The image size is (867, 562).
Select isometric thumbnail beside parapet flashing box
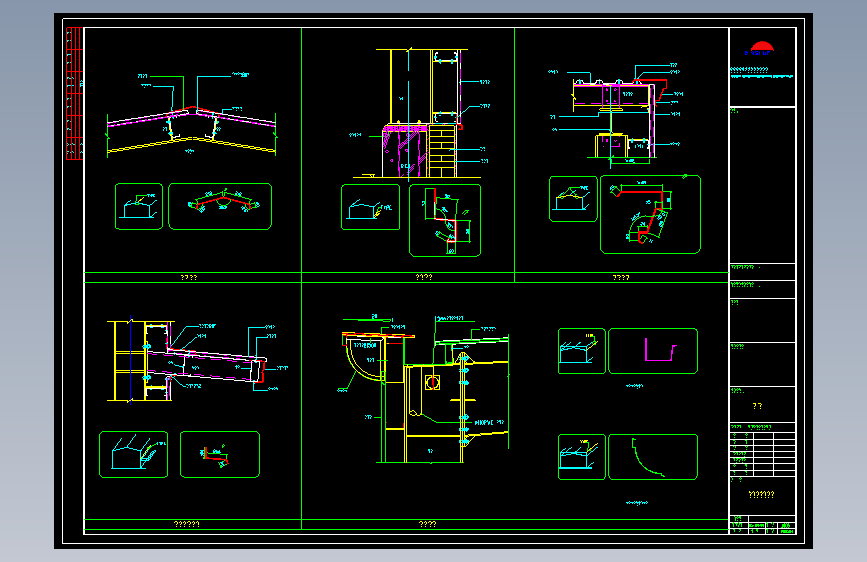573,199
